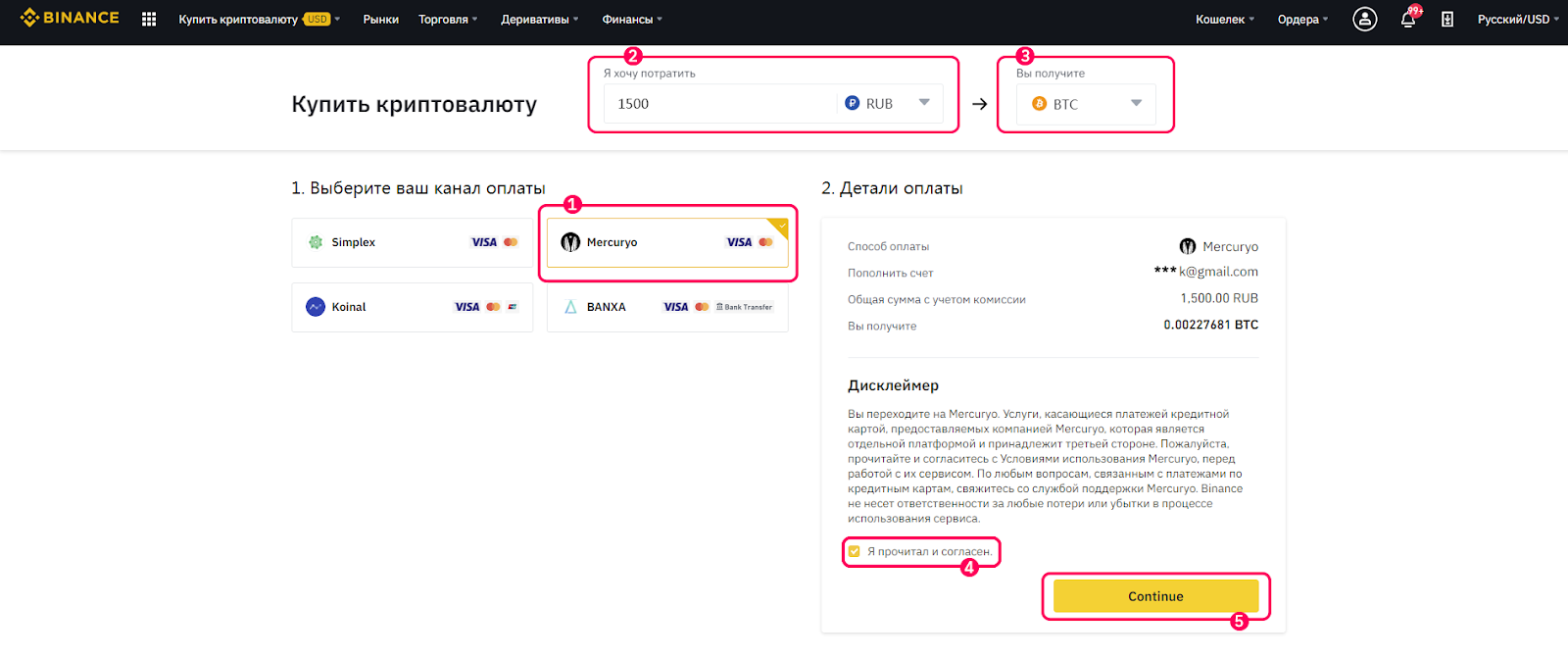This screenshot has width=1568, height=659.
Task: Click the '1,500.00 RUB' total value
Action: point(1219,298)
